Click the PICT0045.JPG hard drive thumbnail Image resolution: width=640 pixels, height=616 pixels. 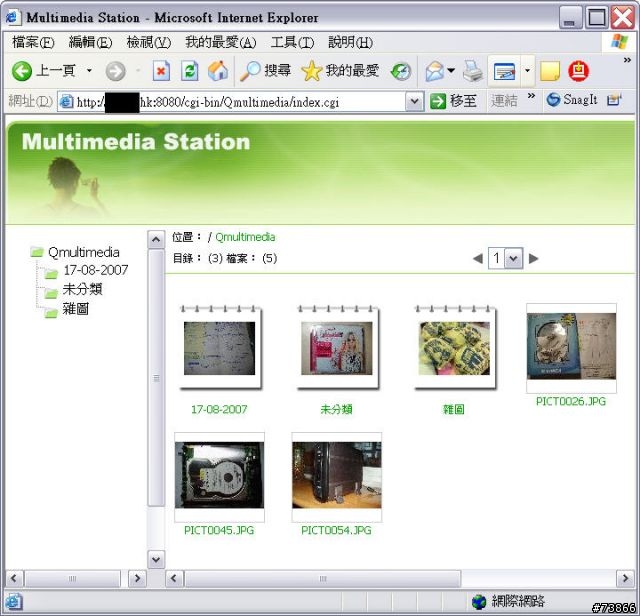pyautogui.click(x=219, y=477)
